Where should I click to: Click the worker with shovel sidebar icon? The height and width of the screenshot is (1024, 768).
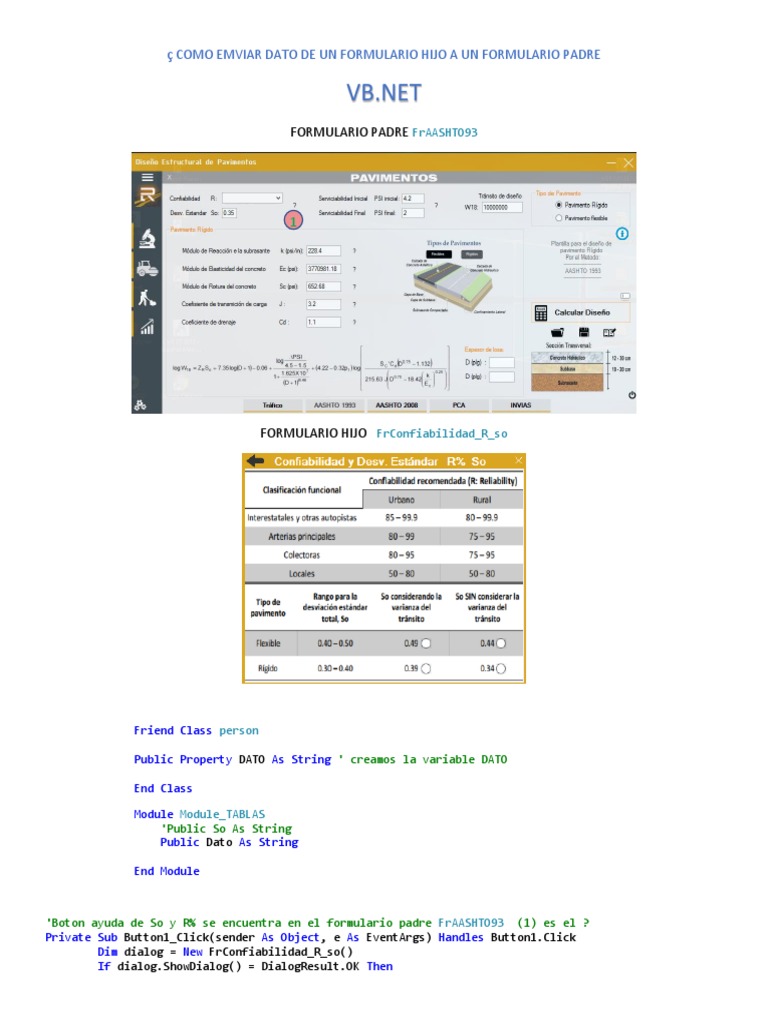pos(148,298)
